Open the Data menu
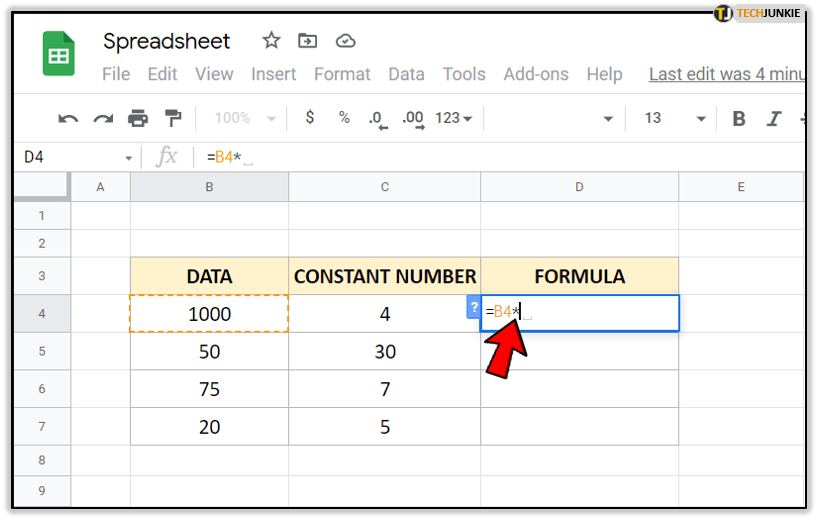Viewport: 818px width, 520px height. [406, 74]
